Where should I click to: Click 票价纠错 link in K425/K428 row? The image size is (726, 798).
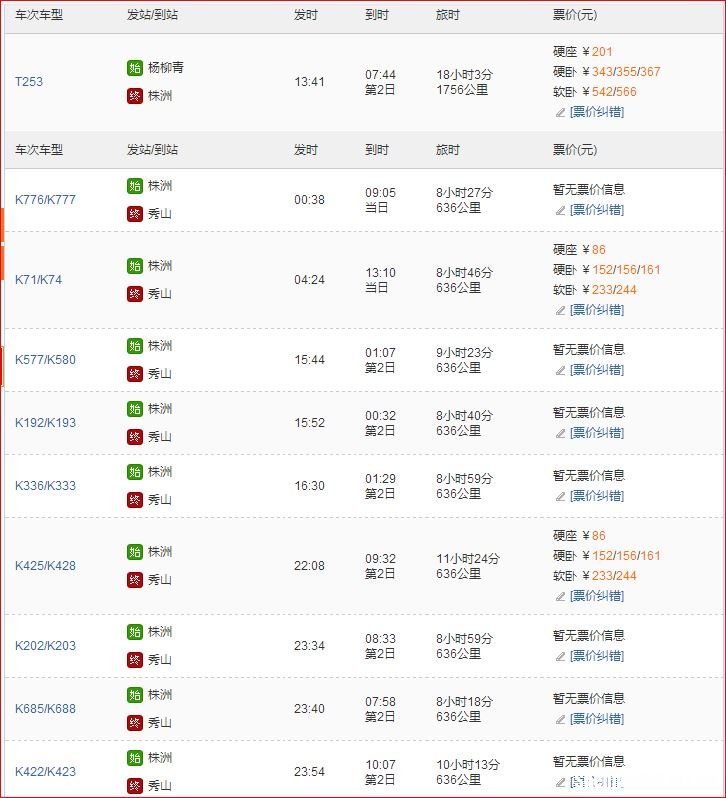coord(597,596)
